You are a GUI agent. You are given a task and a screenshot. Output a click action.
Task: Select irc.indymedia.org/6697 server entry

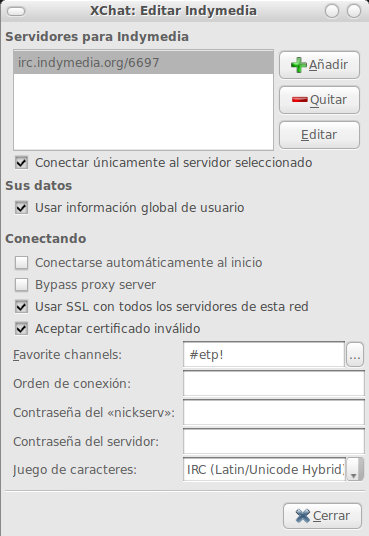[x=144, y=63]
